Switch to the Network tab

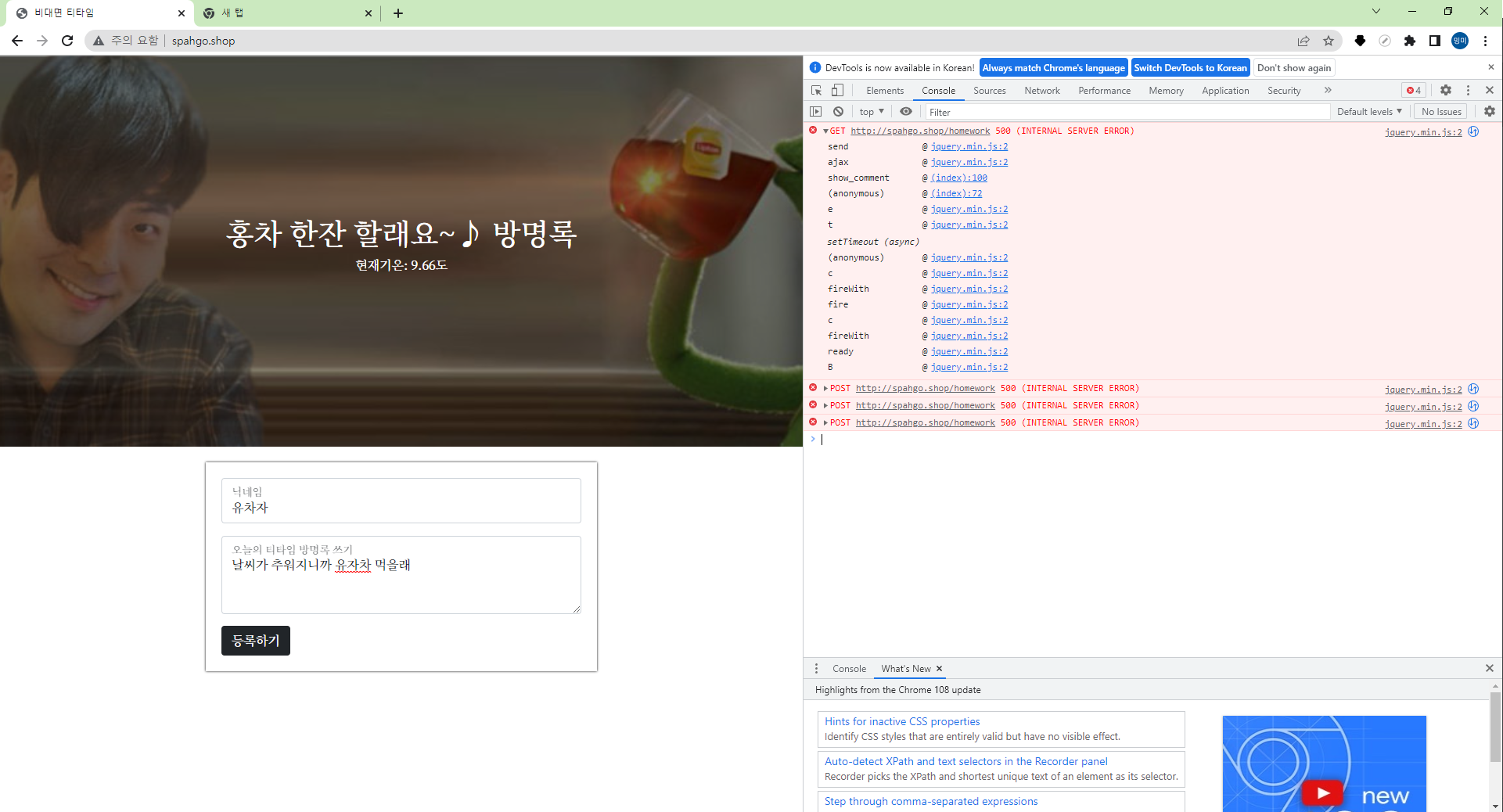pos(1042,91)
